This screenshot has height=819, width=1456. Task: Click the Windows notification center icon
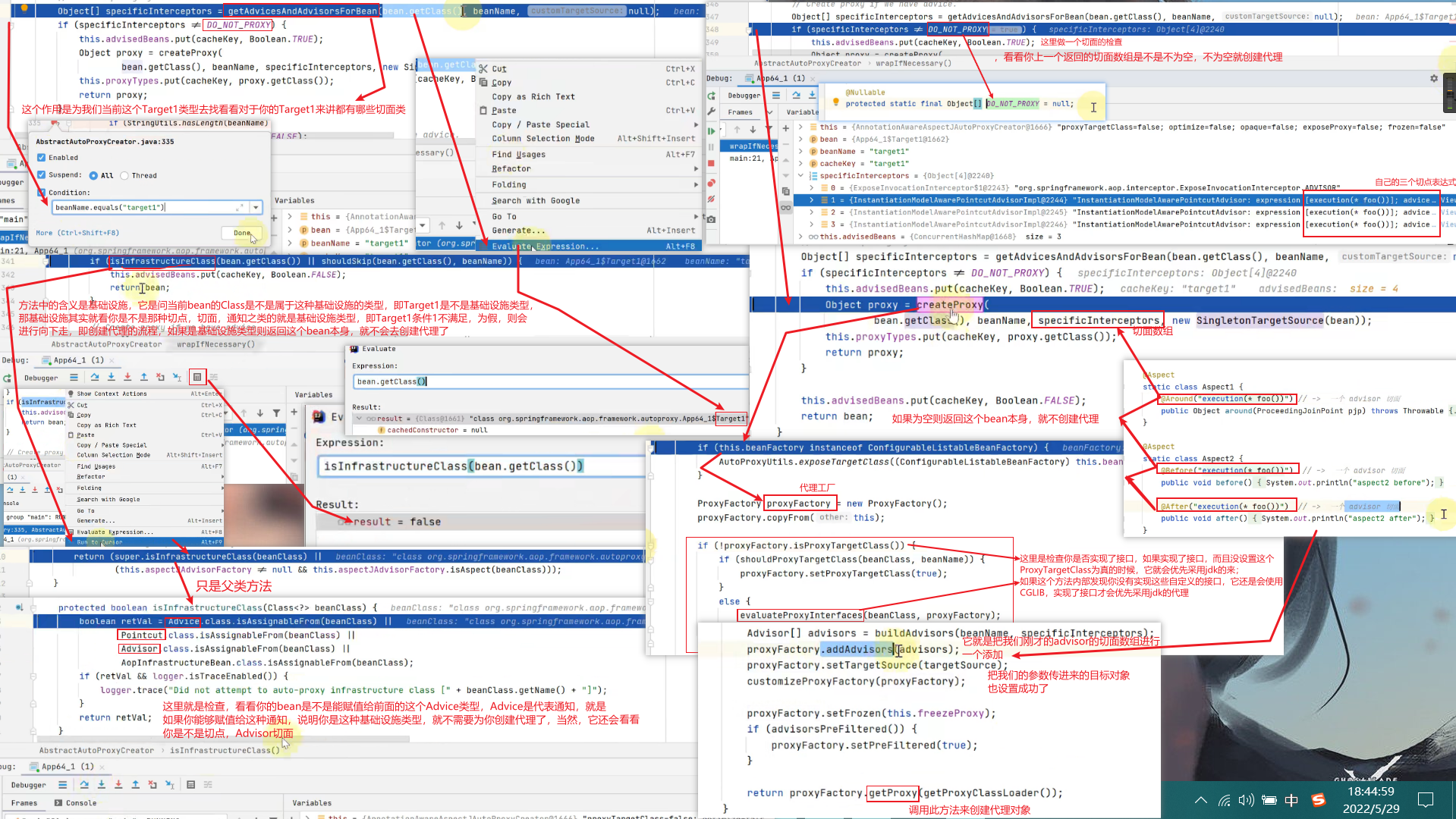tap(1425, 799)
